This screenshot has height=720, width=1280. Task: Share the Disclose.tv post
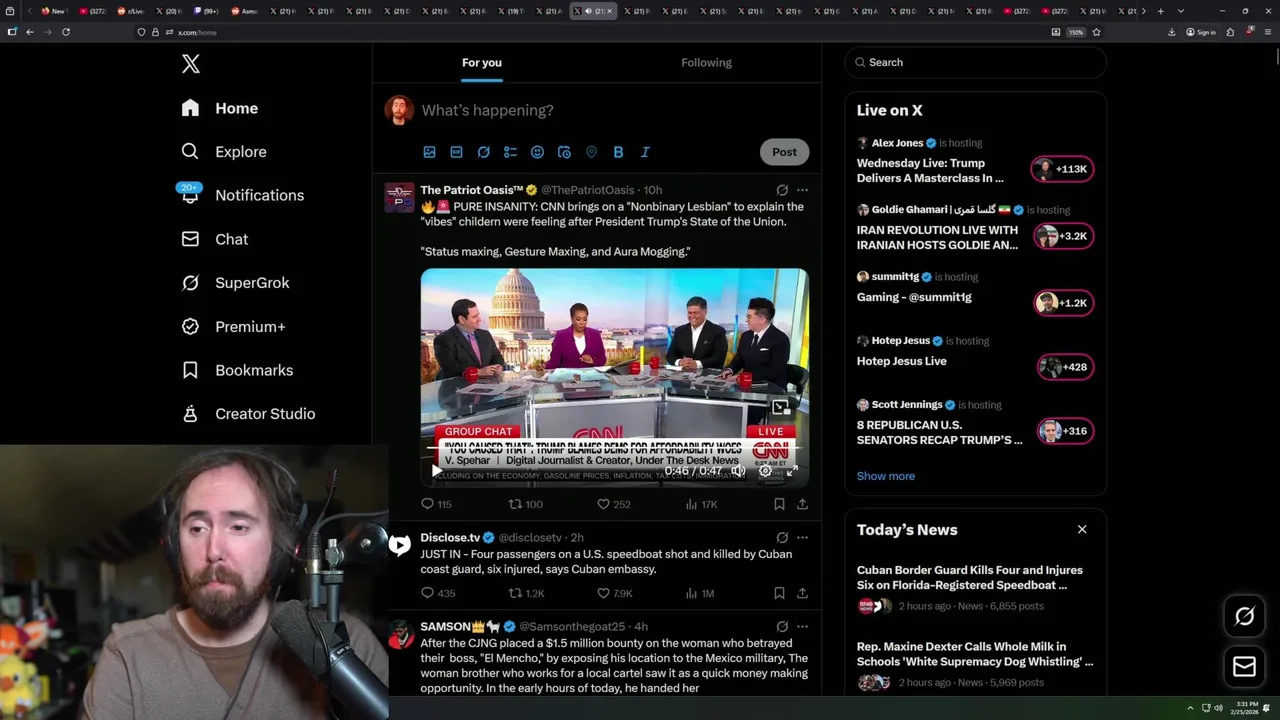(802, 593)
